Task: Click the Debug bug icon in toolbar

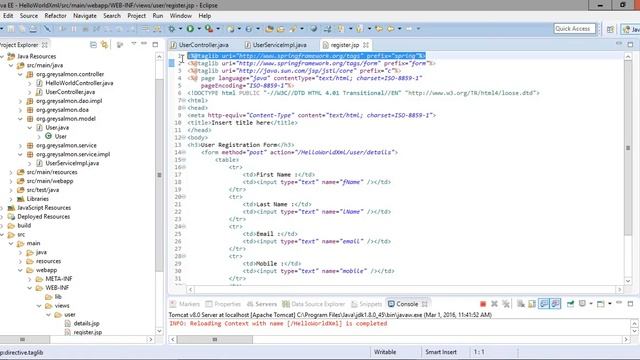Action: [172, 29]
